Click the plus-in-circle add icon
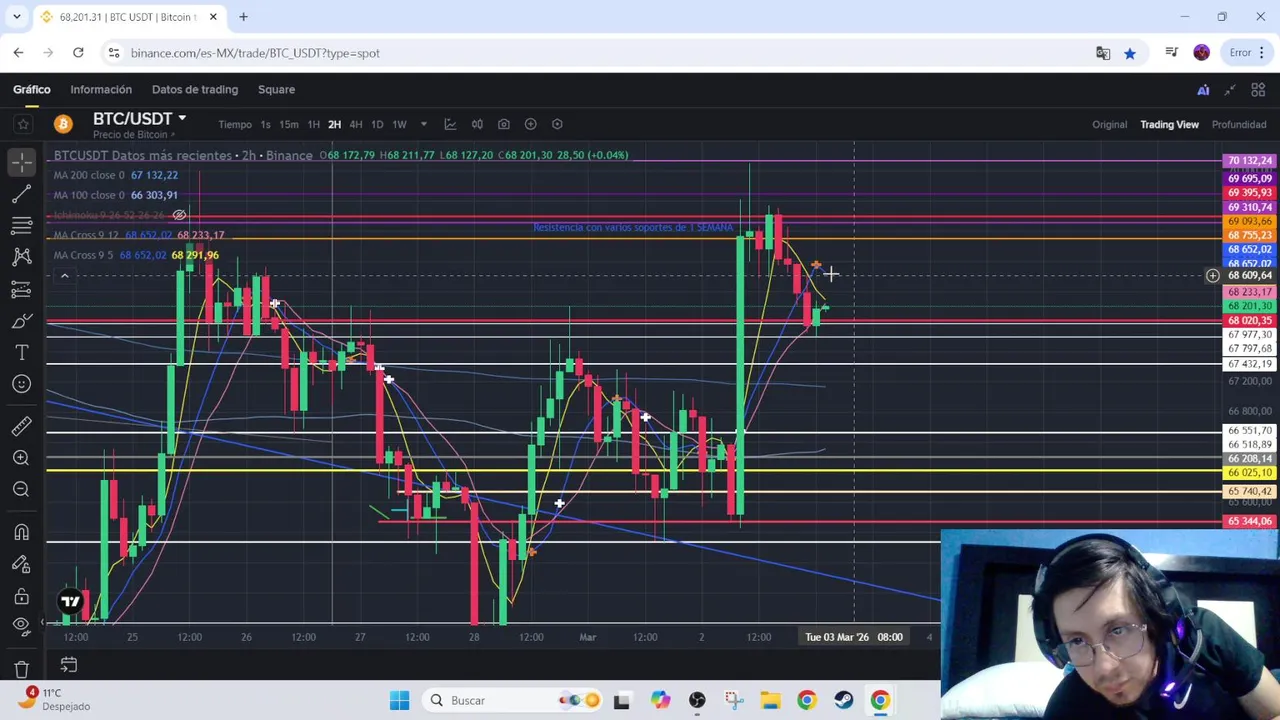The image size is (1280, 720). (530, 124)
